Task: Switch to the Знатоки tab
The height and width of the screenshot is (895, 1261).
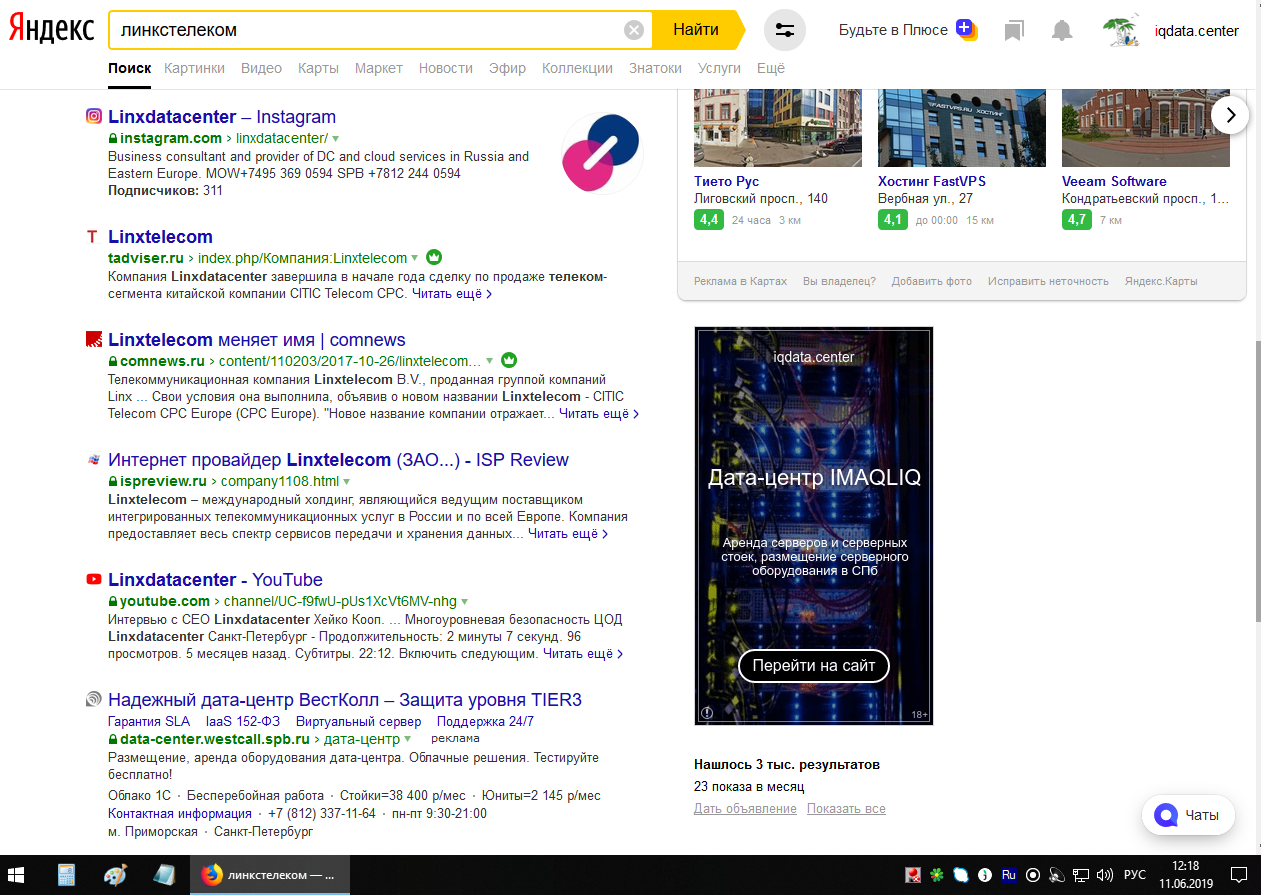Action: (655, 68)
